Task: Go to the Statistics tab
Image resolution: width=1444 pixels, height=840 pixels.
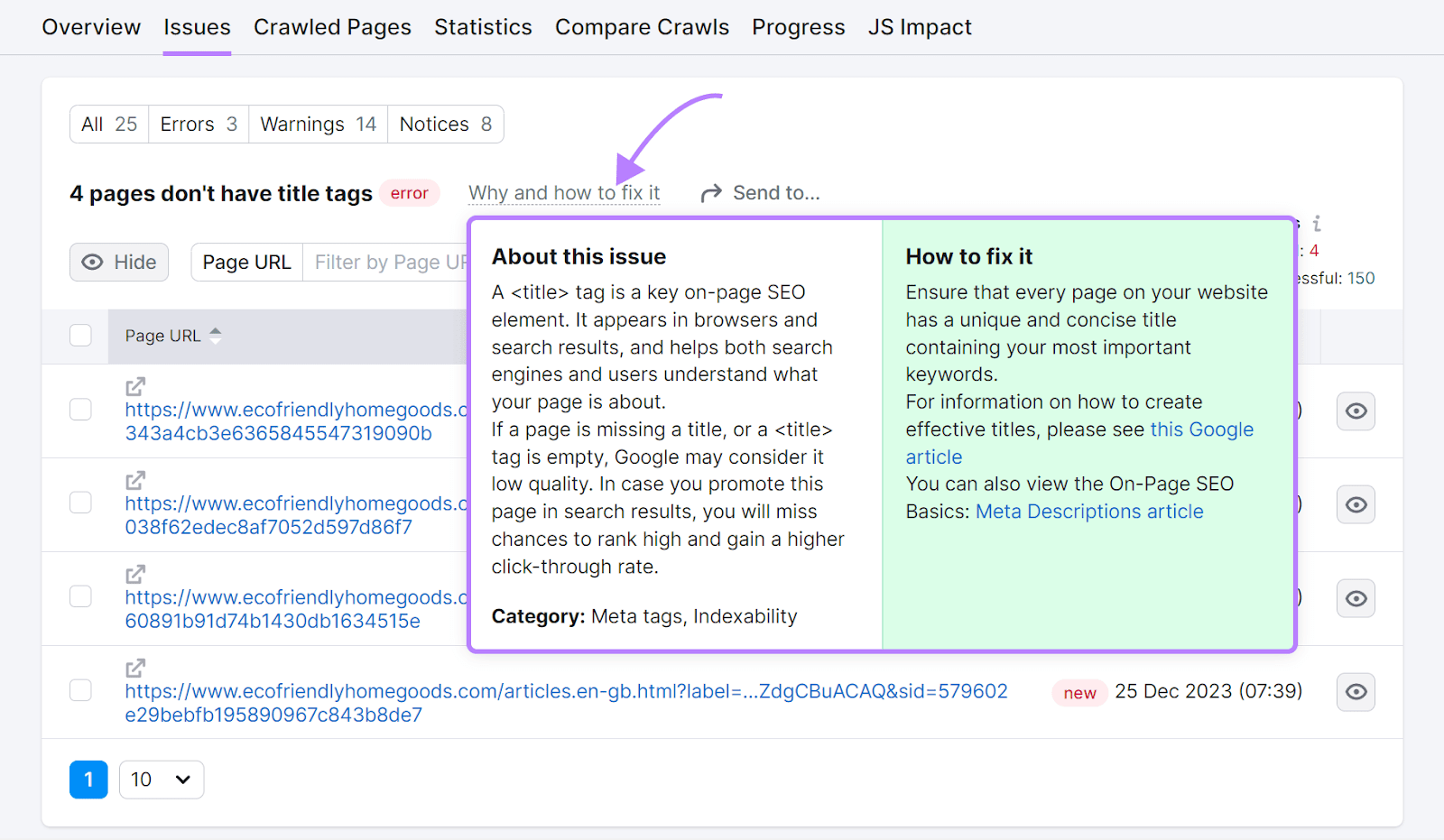Action: [x=483, y=27]
